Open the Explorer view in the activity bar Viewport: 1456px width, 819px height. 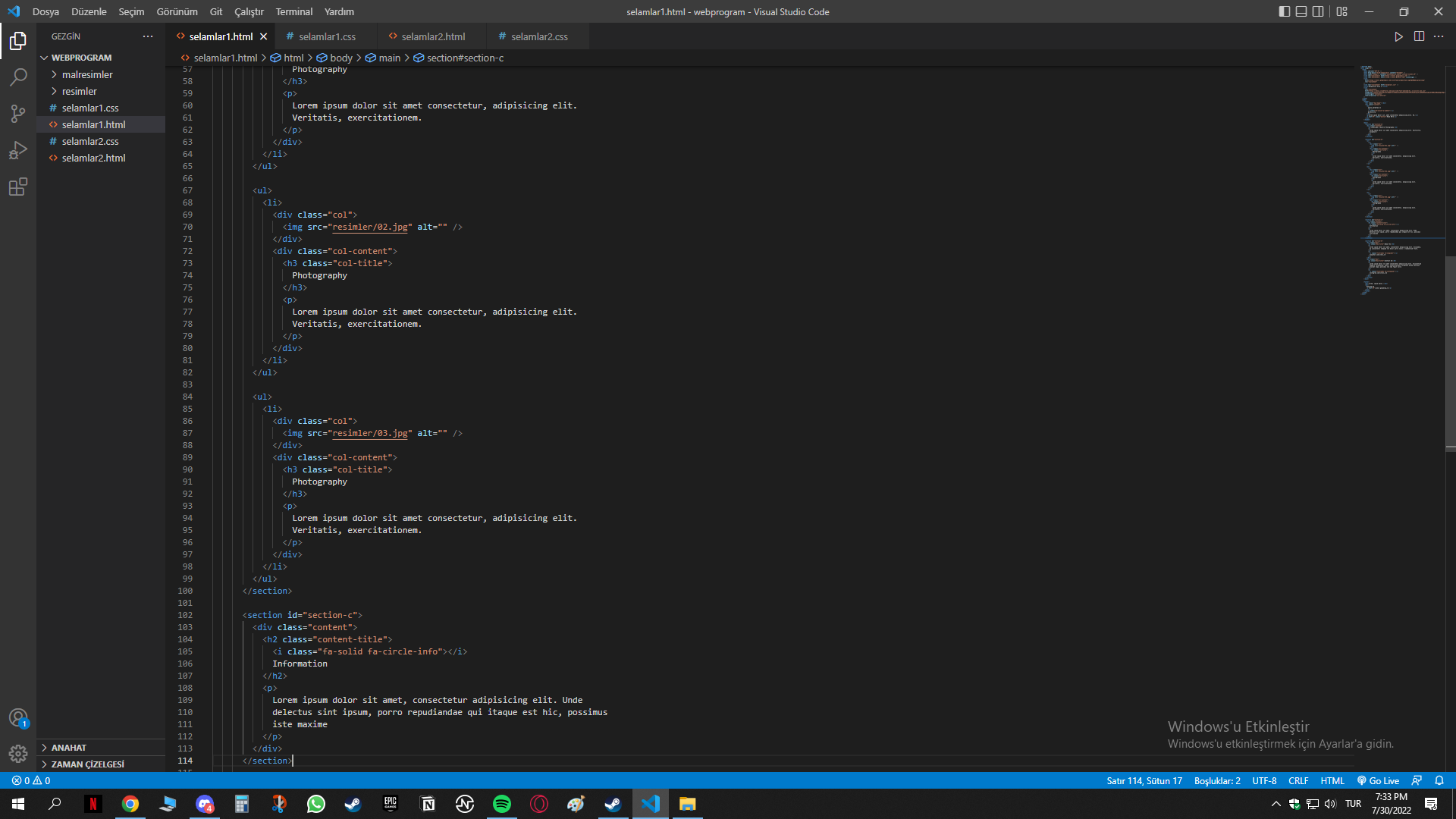[18, 41]
